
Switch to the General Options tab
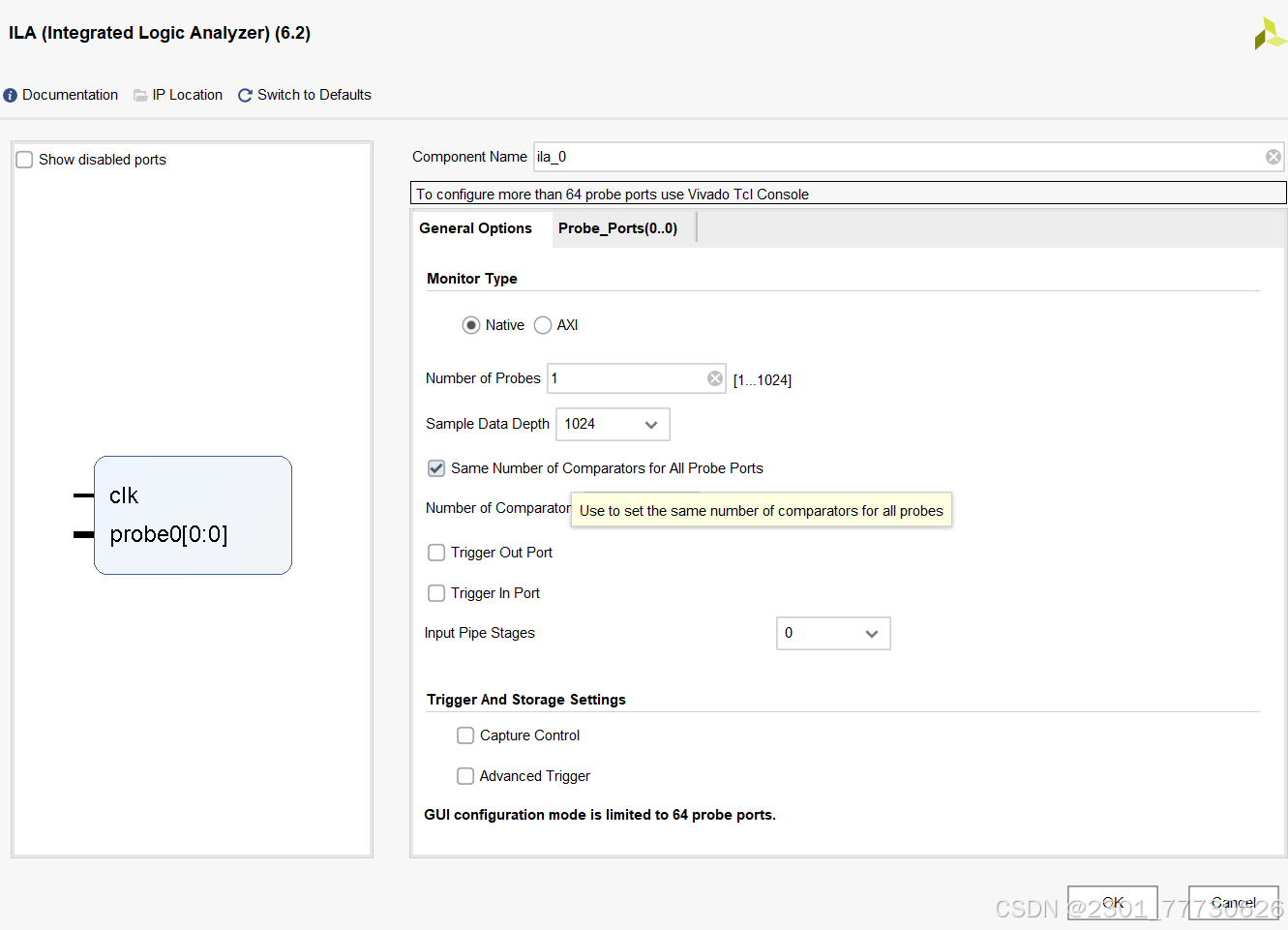pos(476,228)
